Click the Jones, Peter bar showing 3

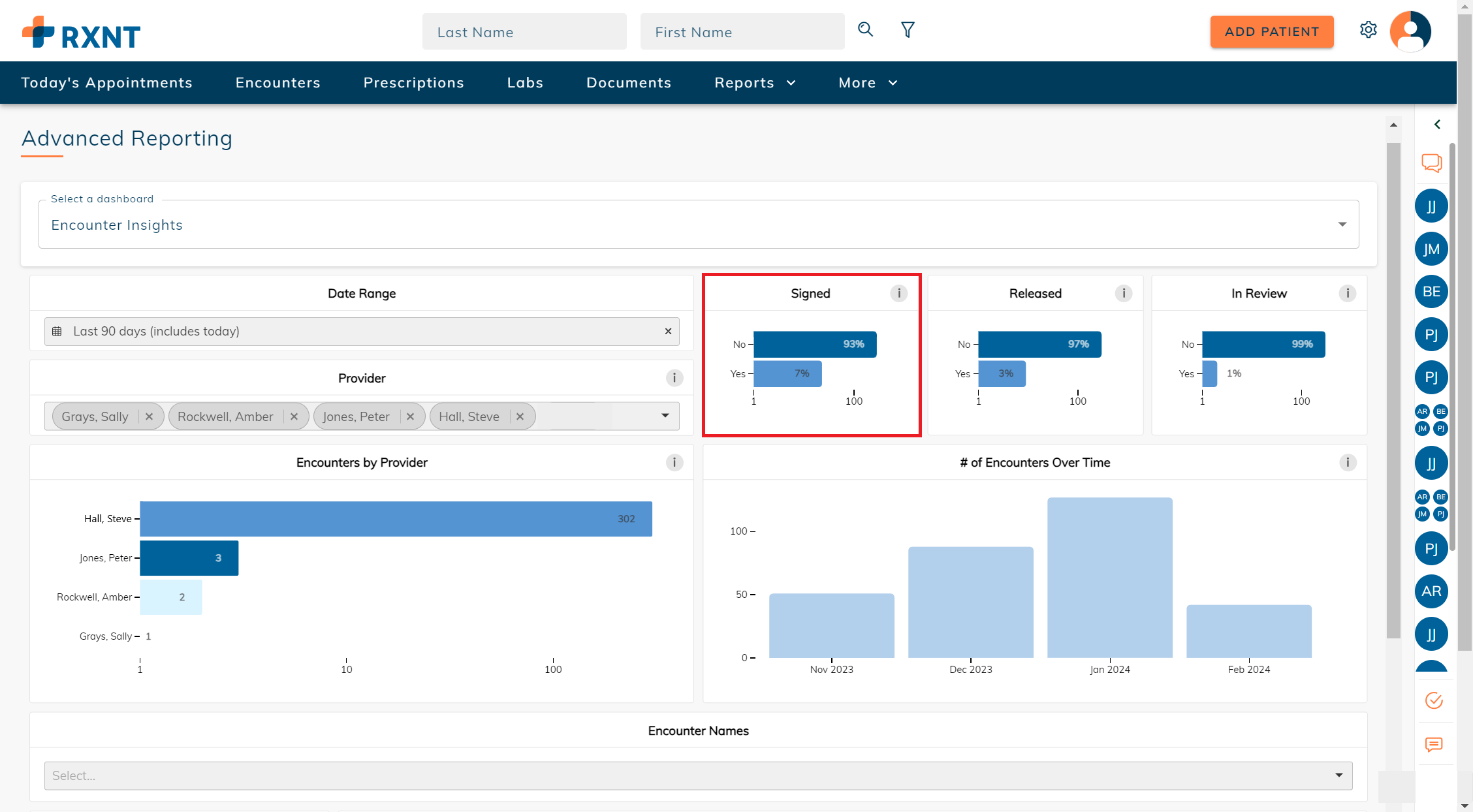(189, 558)
